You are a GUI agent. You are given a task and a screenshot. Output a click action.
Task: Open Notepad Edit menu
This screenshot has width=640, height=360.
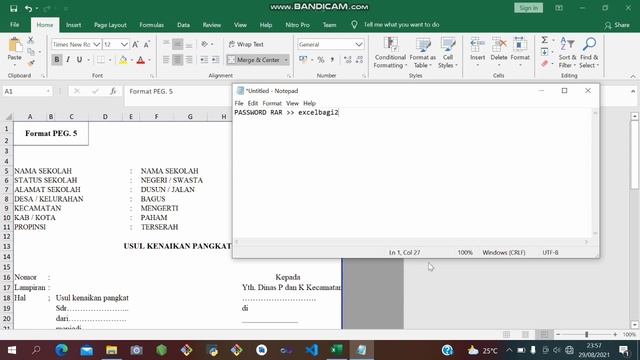tap(253, 103)
